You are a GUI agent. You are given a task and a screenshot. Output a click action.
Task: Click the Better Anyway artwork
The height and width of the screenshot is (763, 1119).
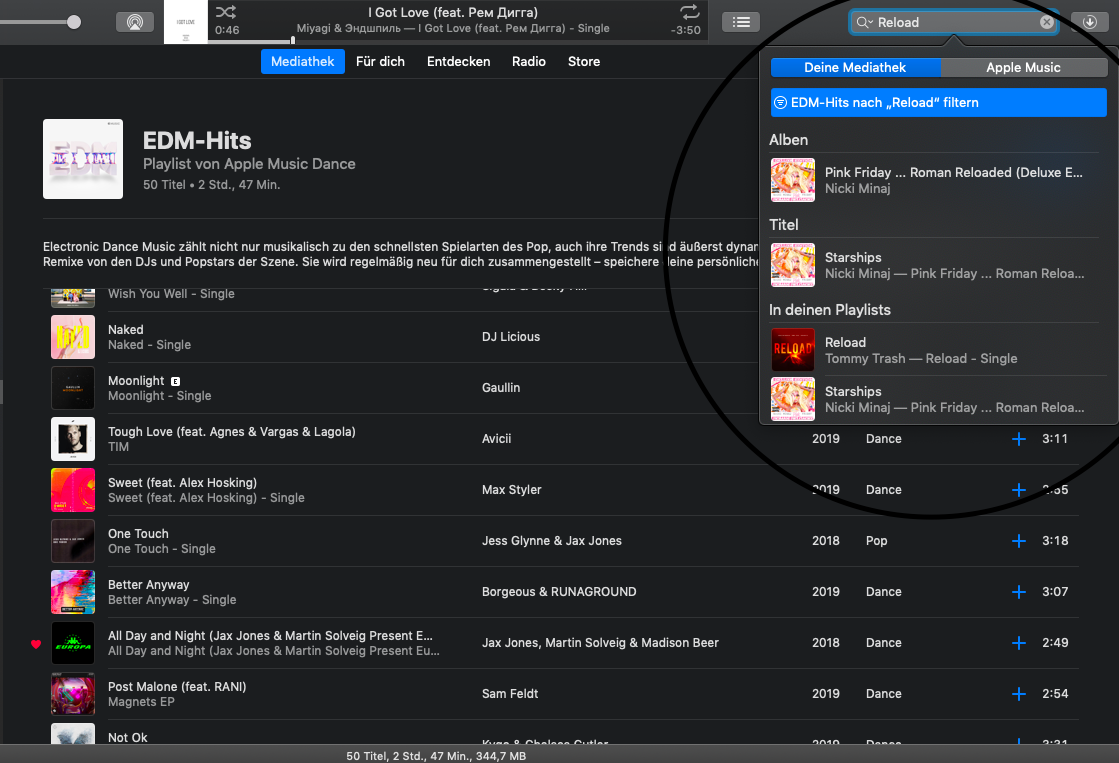tap(73, 592)
